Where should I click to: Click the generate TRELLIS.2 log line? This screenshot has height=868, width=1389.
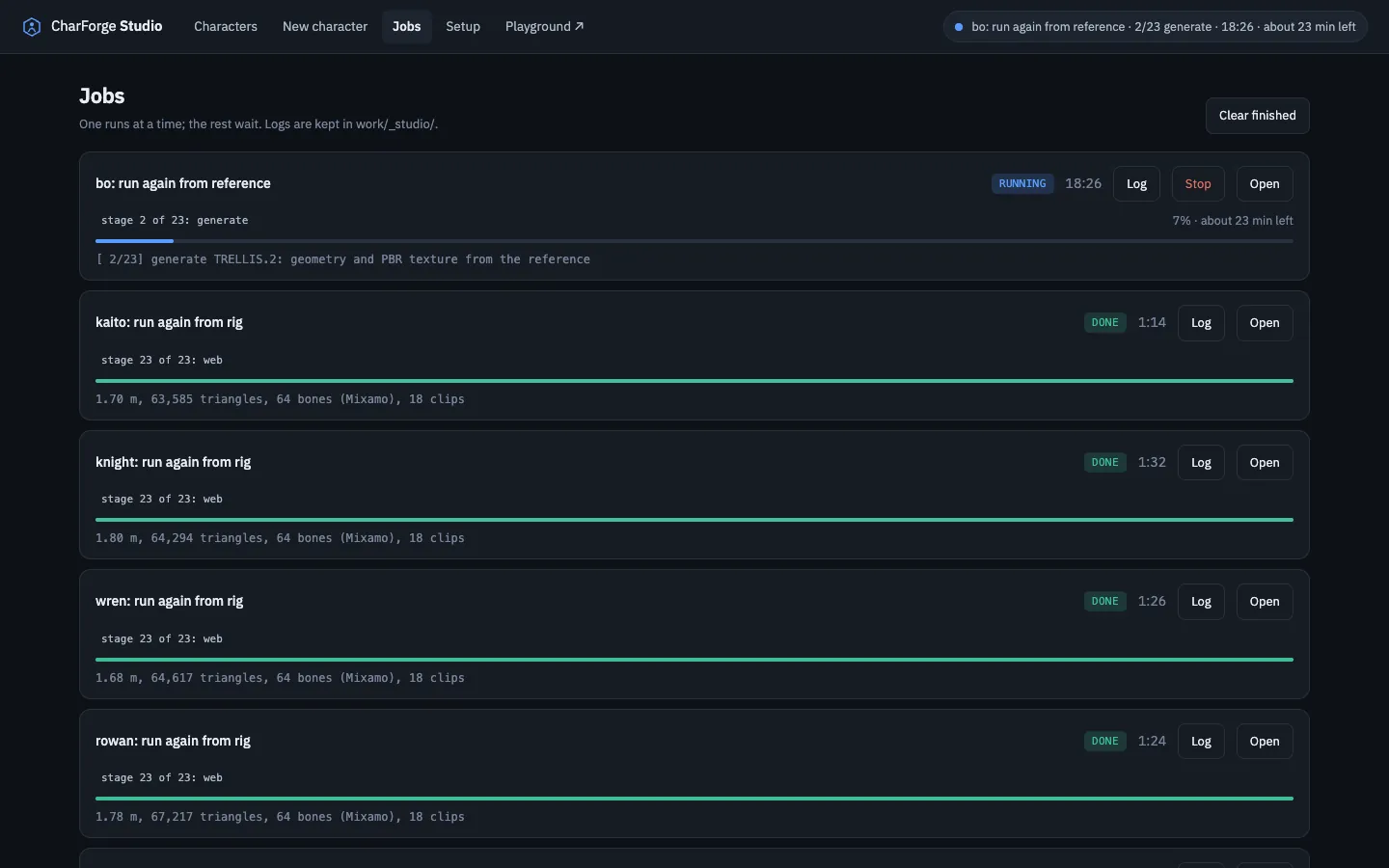(x=342, y=259)
